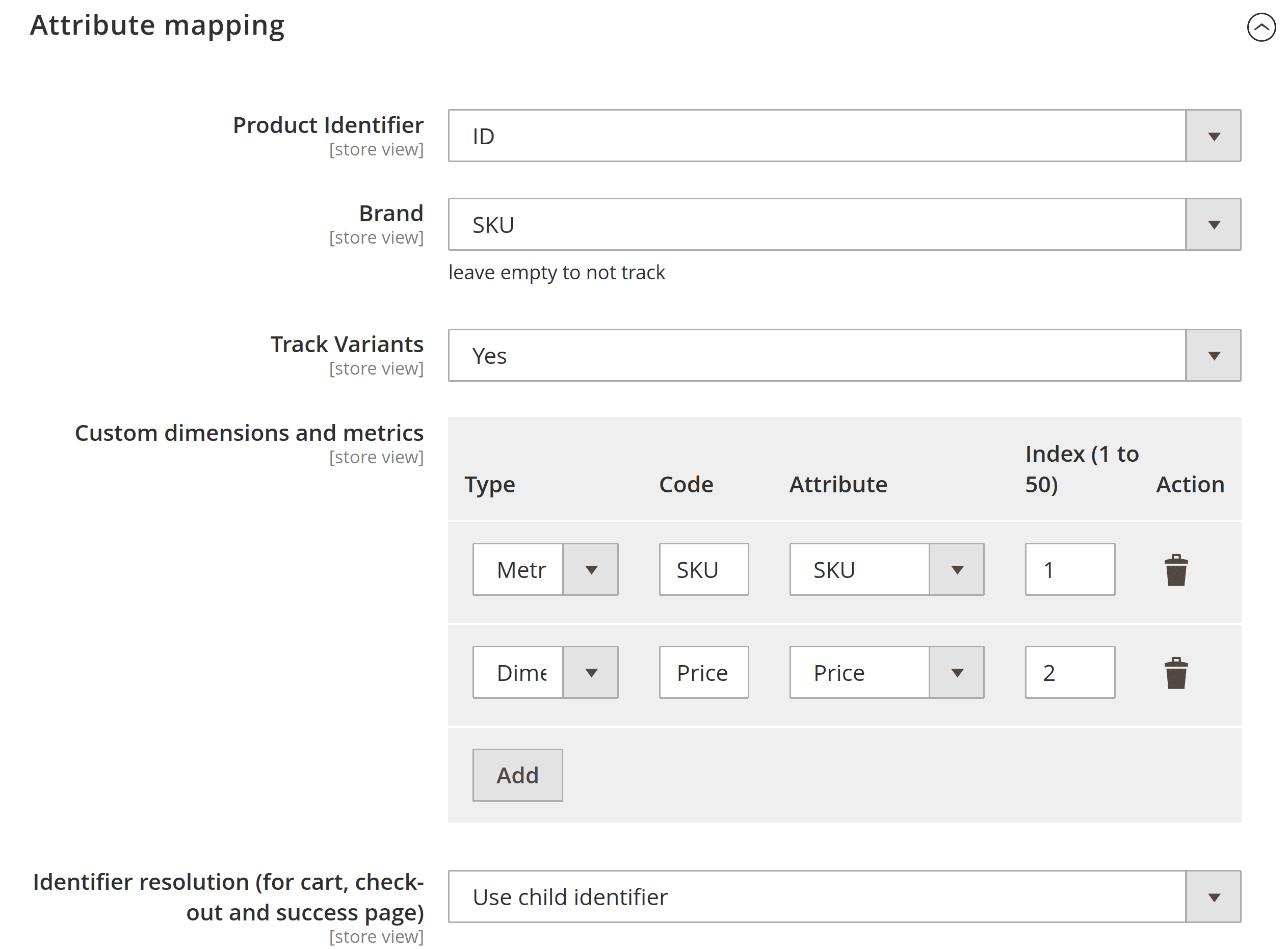
Task: Click the Custom dimensions and metrics label
Action: coord(249,433)
